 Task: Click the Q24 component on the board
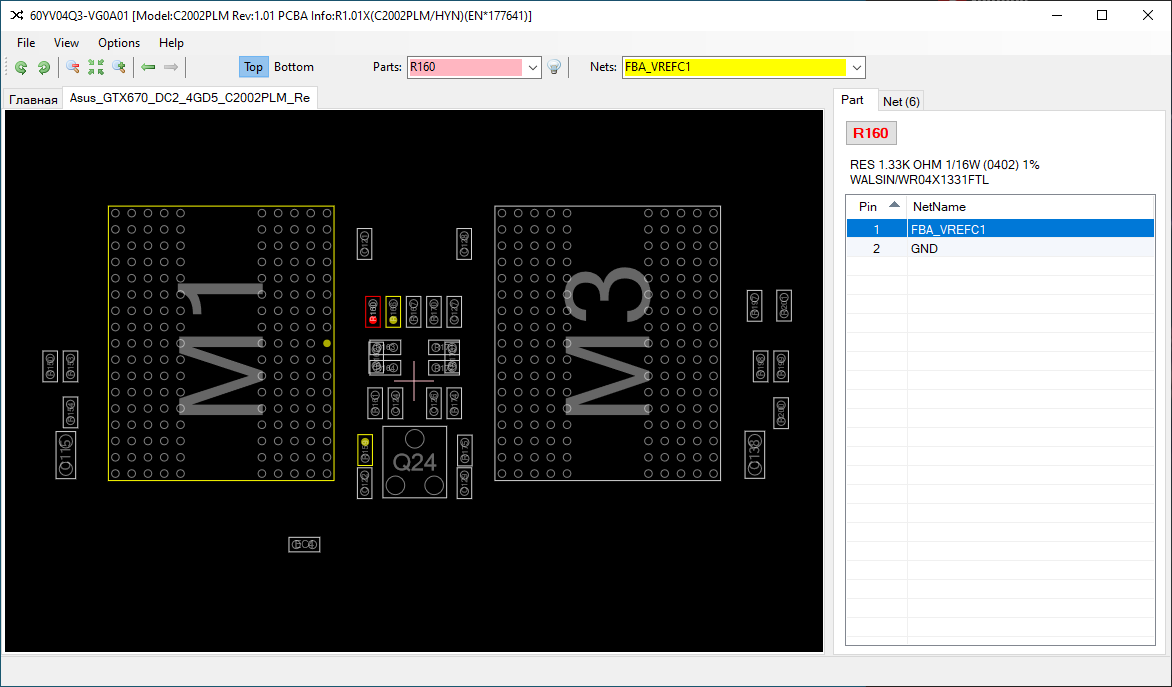[414, 462]
